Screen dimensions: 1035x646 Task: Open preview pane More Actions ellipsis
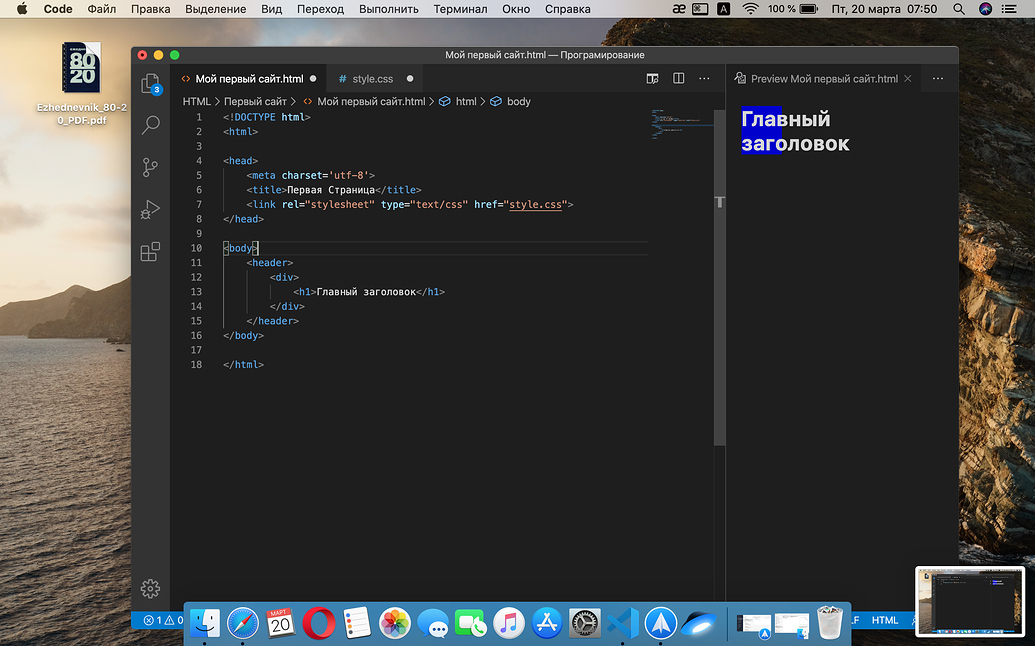937,79
